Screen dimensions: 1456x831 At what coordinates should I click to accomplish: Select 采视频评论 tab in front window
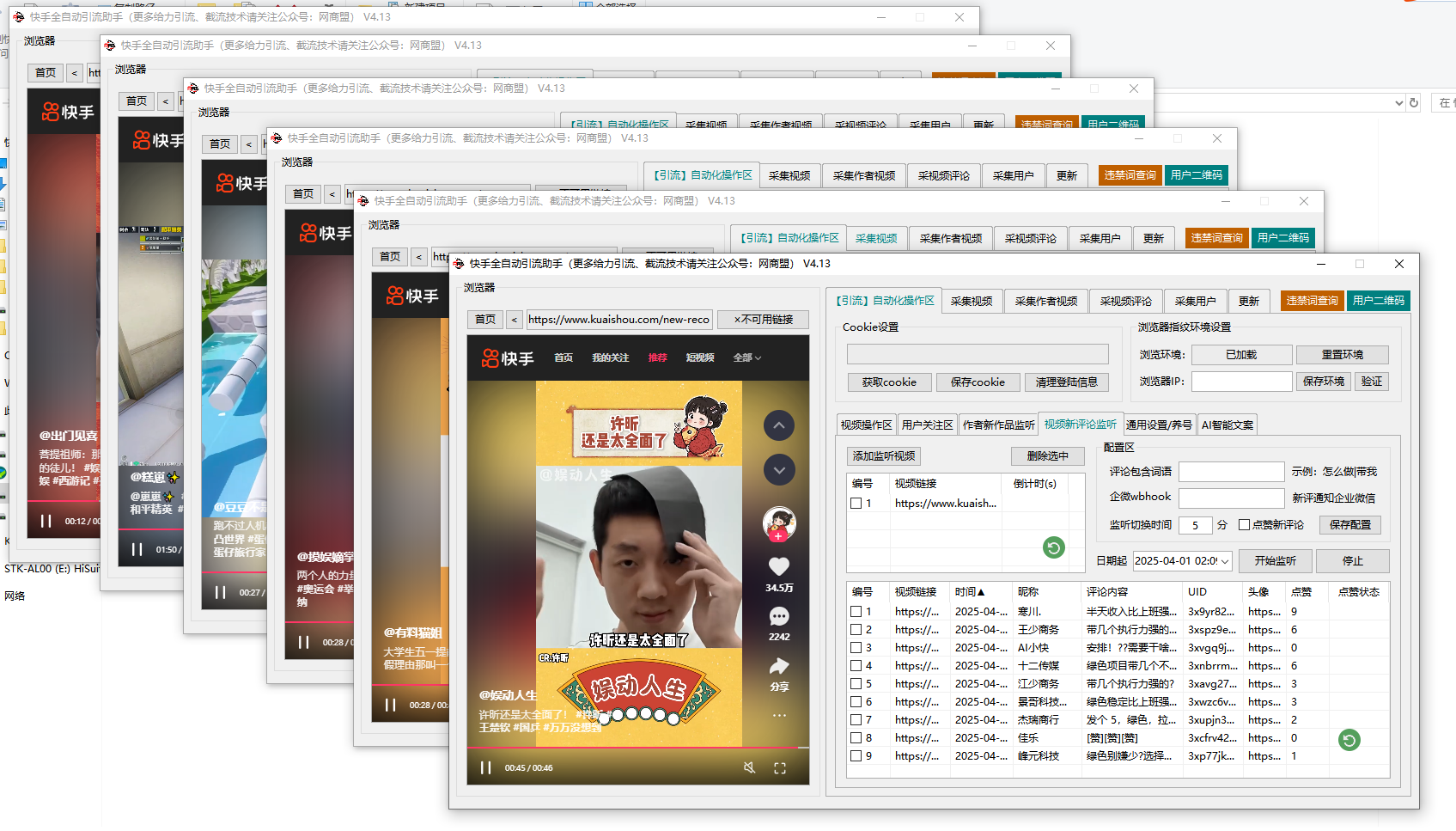1126,301
